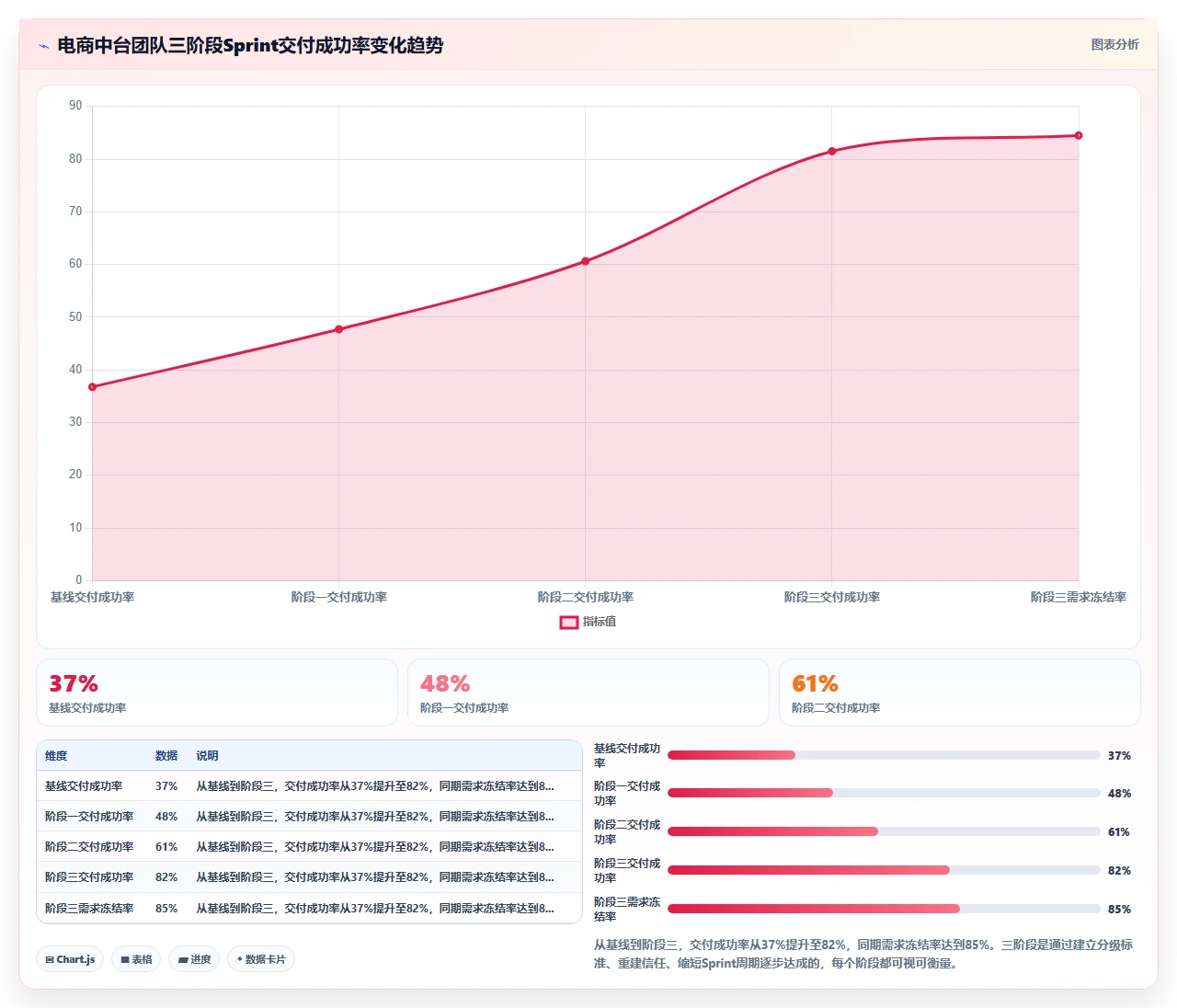
Task: Click the 阶段三需求冻结率 data point on chart
Action: pyautogui.click(x=1078, y=135)
